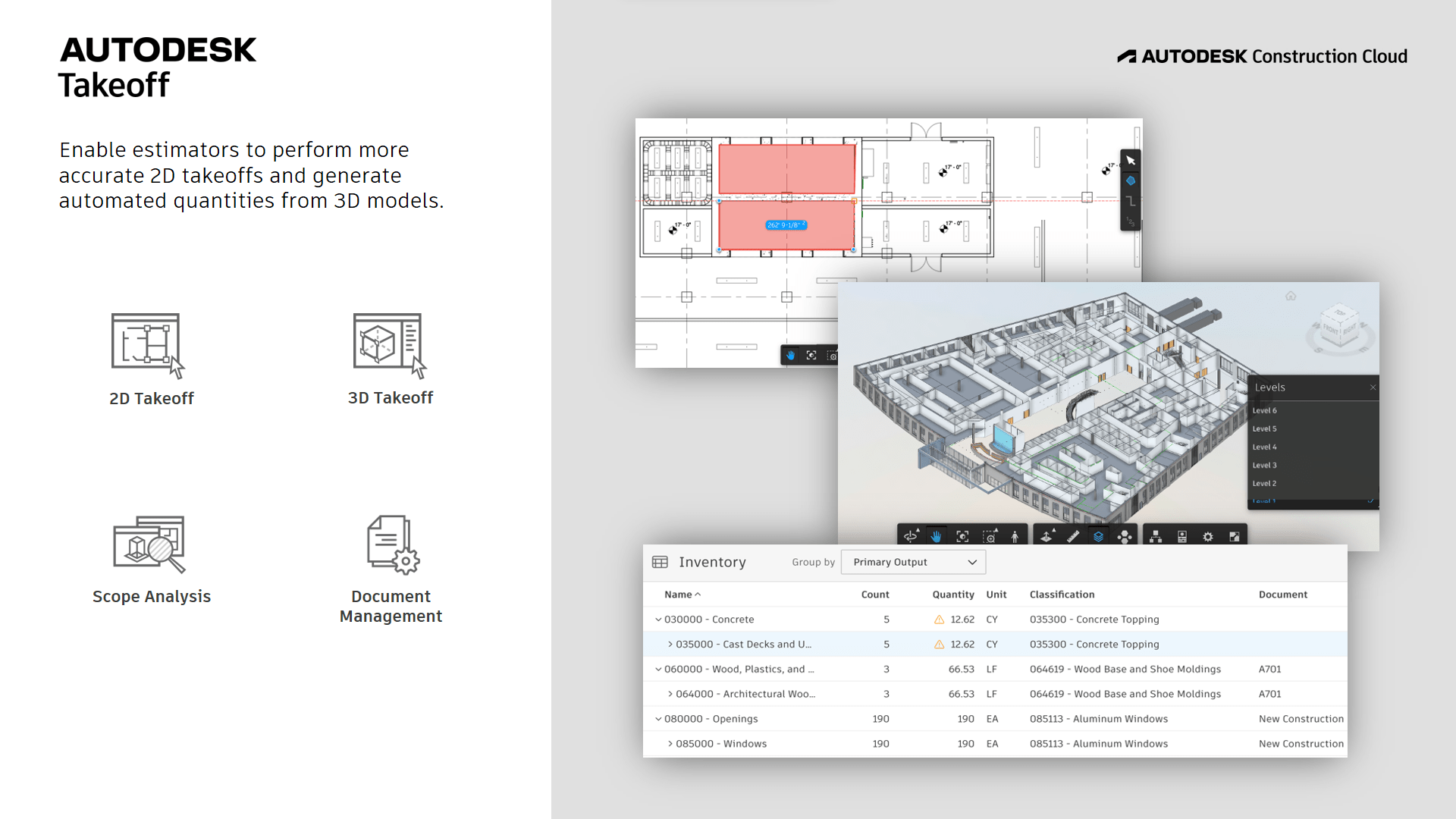Select the measure ruler tool
Viewport: 1456px width, 819px height.
pos(1072,536)
